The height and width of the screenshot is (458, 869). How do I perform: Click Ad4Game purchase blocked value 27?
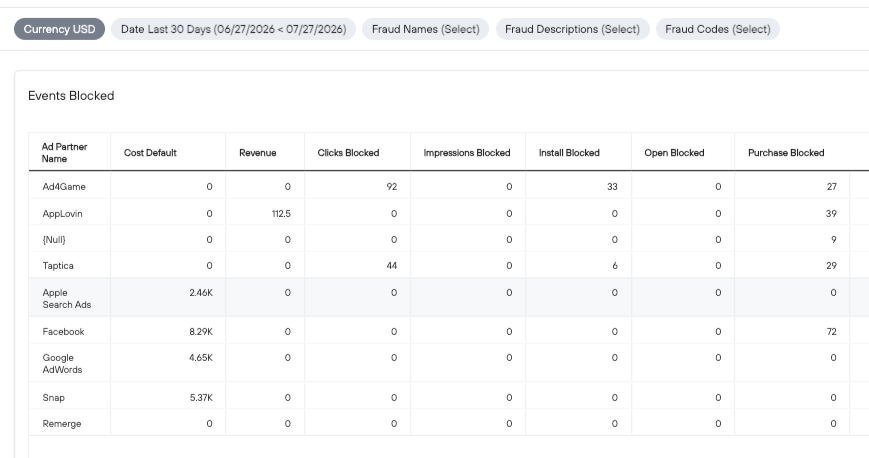(x=831, y=187)
